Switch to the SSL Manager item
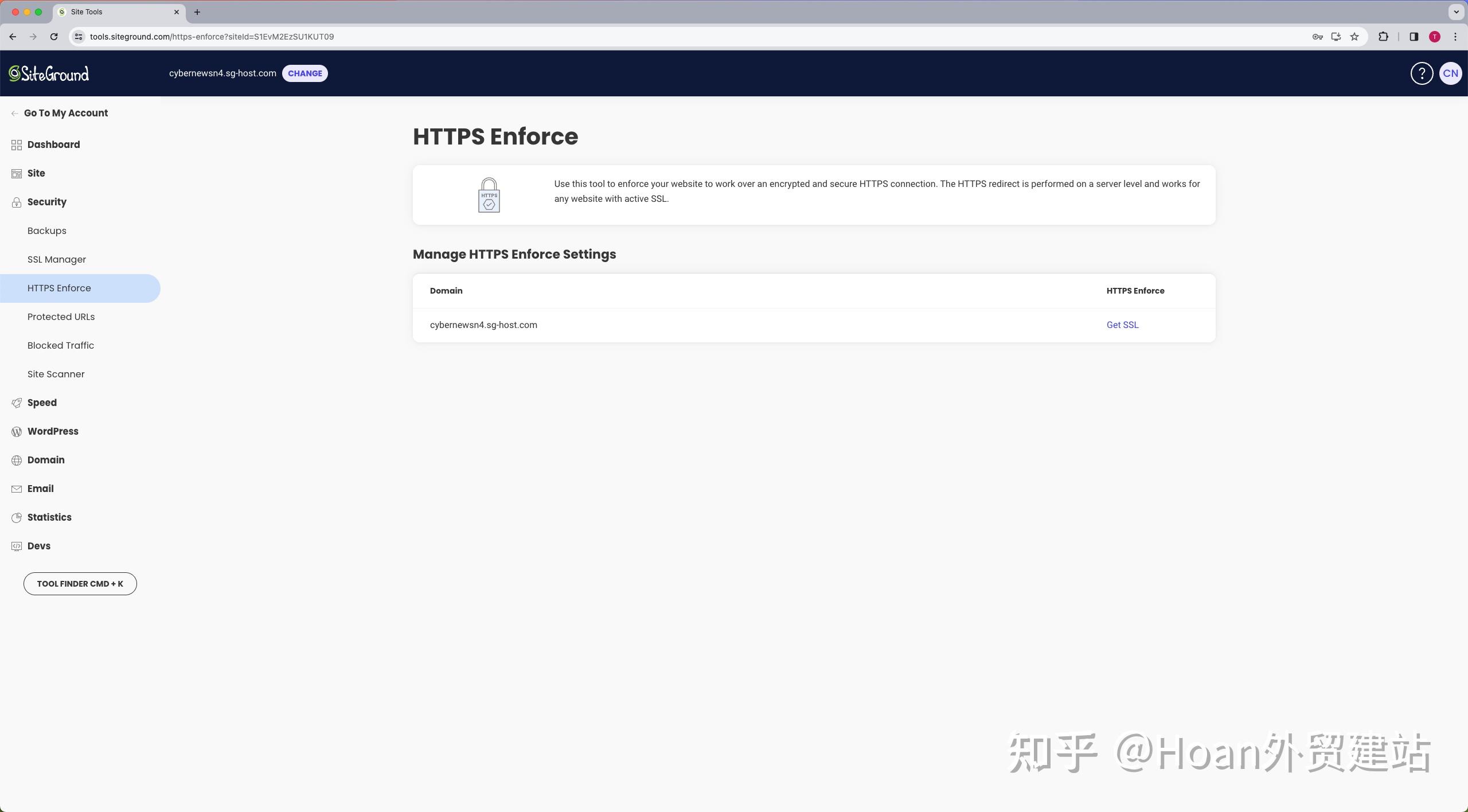This screenshot has height=812, width=1468. tap(56, 259)
